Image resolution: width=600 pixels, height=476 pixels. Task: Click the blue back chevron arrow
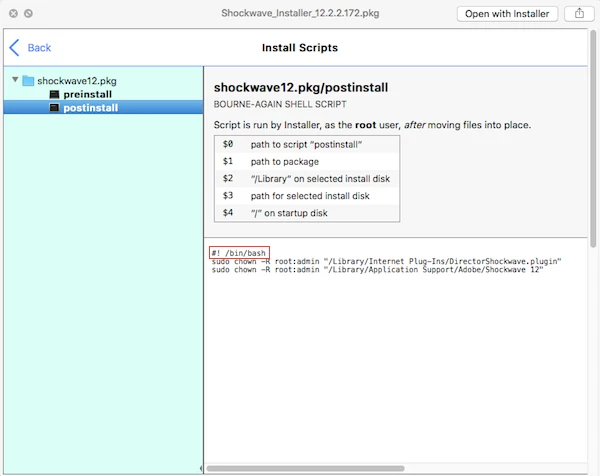coord(14,48)
